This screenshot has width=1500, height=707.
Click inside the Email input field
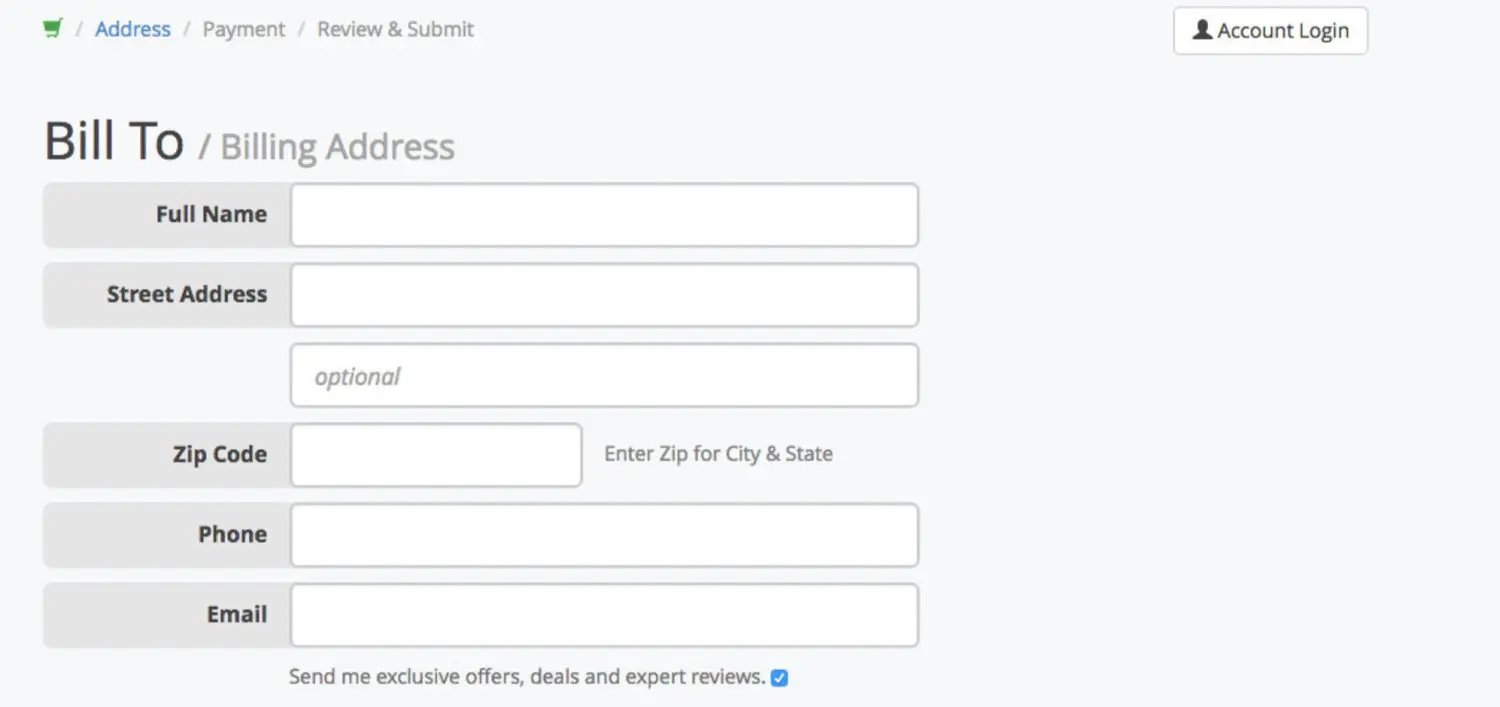[x=604, y=615]
